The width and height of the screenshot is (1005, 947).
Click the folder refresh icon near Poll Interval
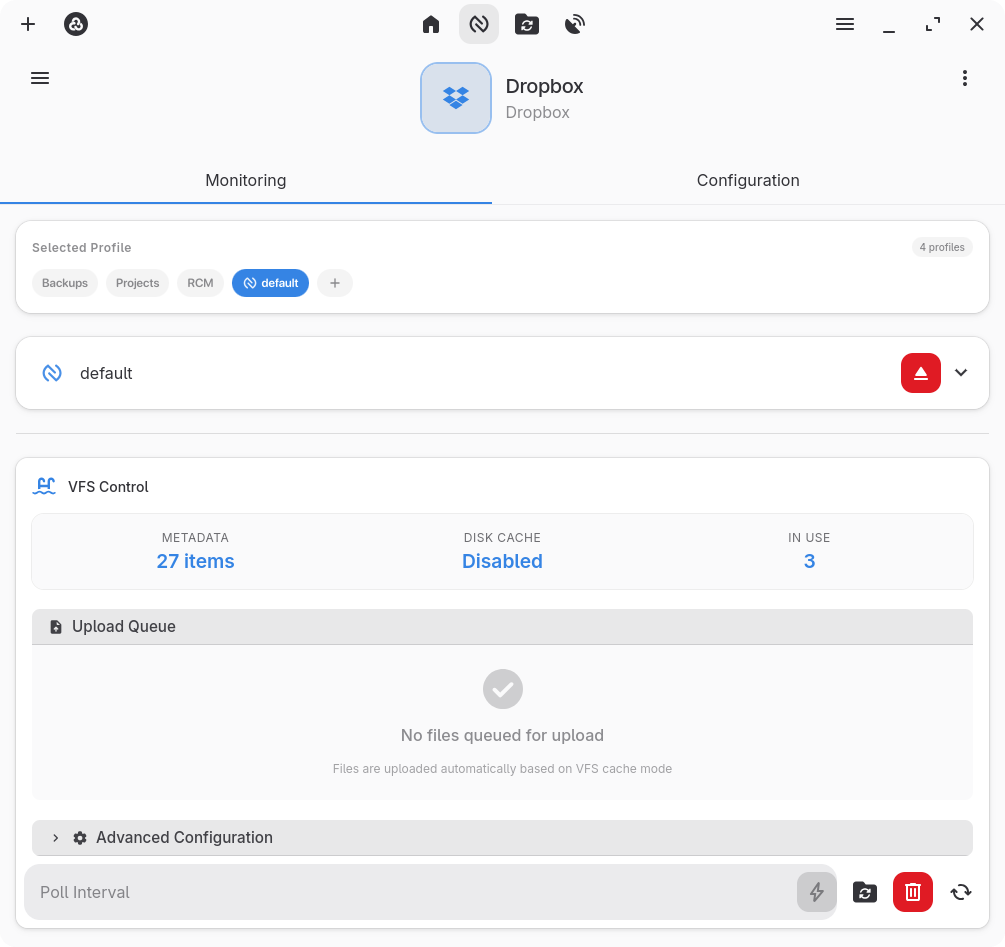pyautogui.click(x=865, y=892)
